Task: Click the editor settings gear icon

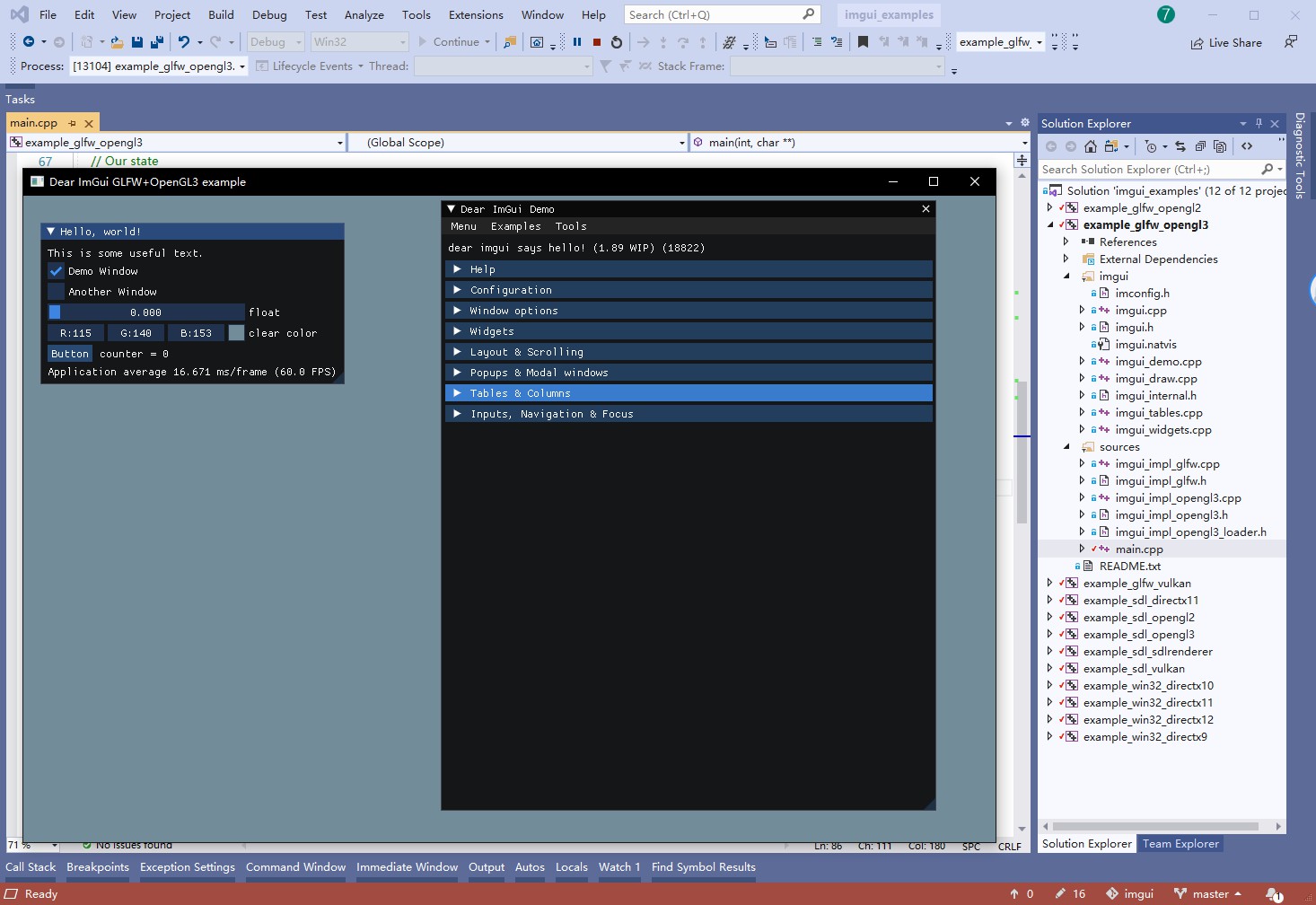Action: pyautogui.click(x=1025, y=123)
